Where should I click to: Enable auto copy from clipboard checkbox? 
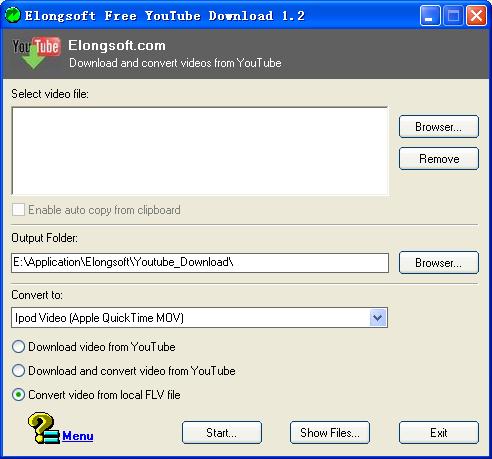point(18,210)
